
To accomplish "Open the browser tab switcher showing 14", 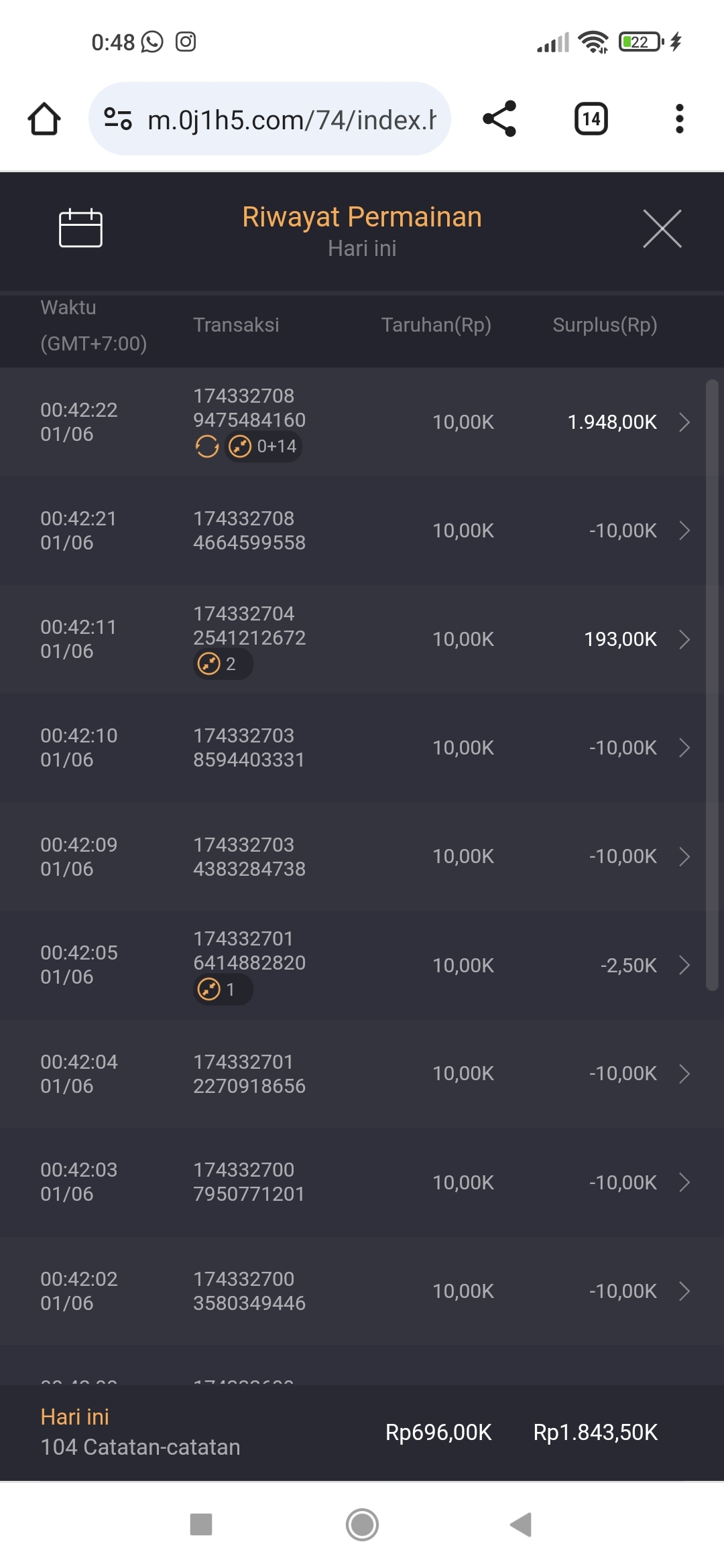I will click(591, 119).
